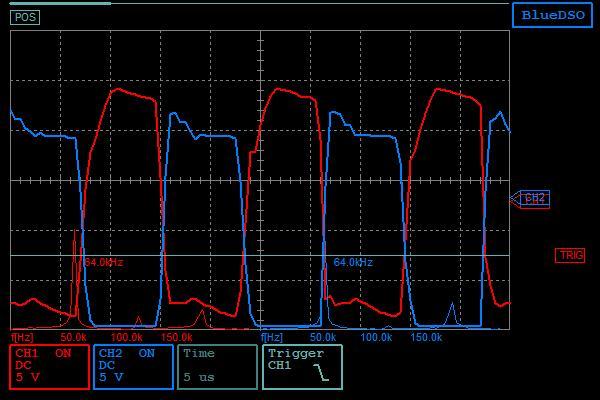The height and width of the screenshot is (400, 600).
Task: Click the red f[Hz] axis label
Action: tap(22, 338)
